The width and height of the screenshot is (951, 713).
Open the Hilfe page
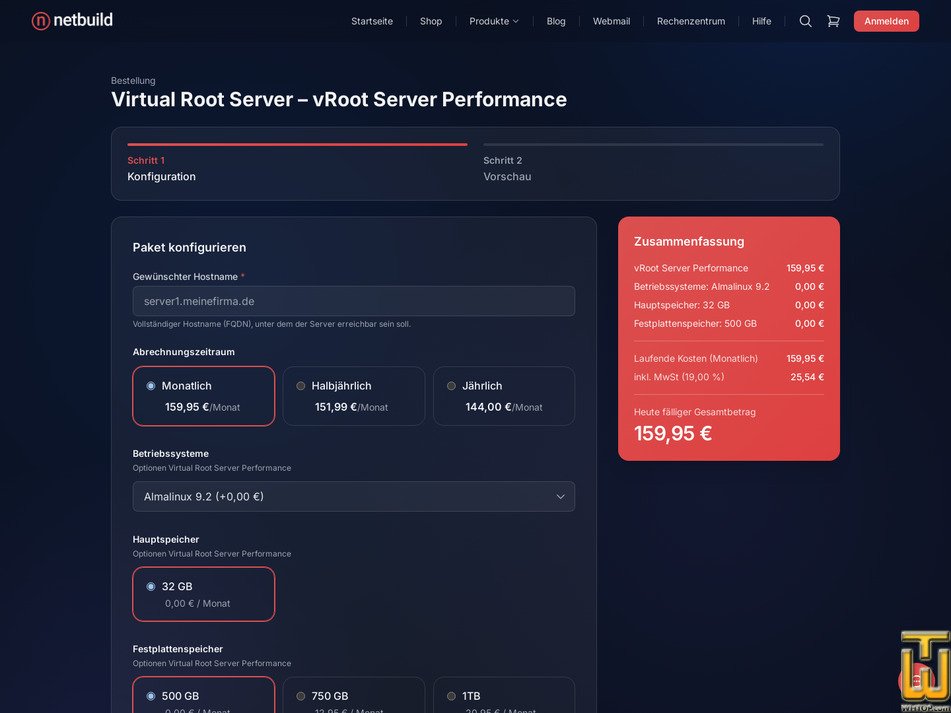[761, 21]
